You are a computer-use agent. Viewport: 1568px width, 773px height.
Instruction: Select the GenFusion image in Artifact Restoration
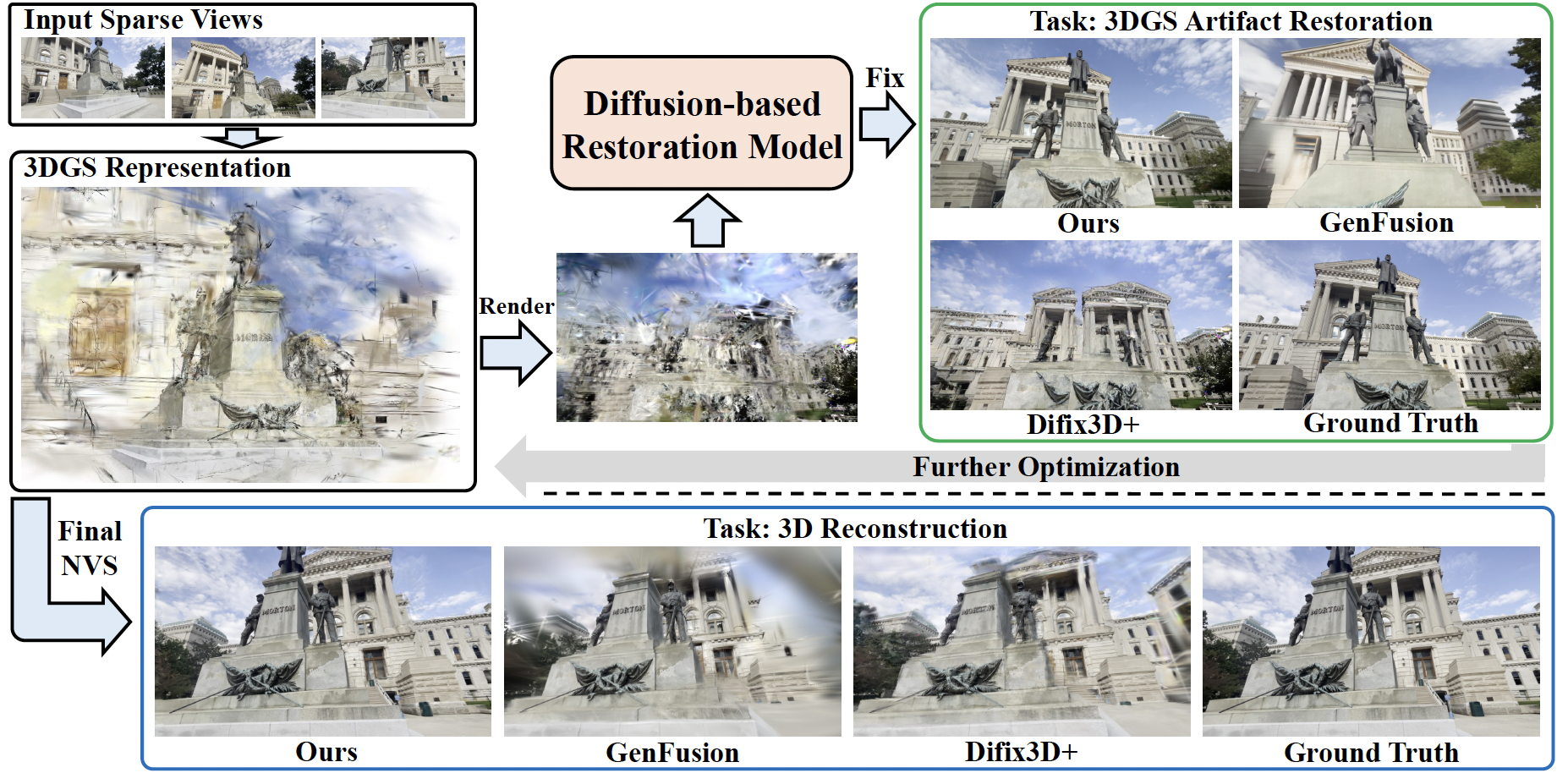click(x=1390, y=123)
